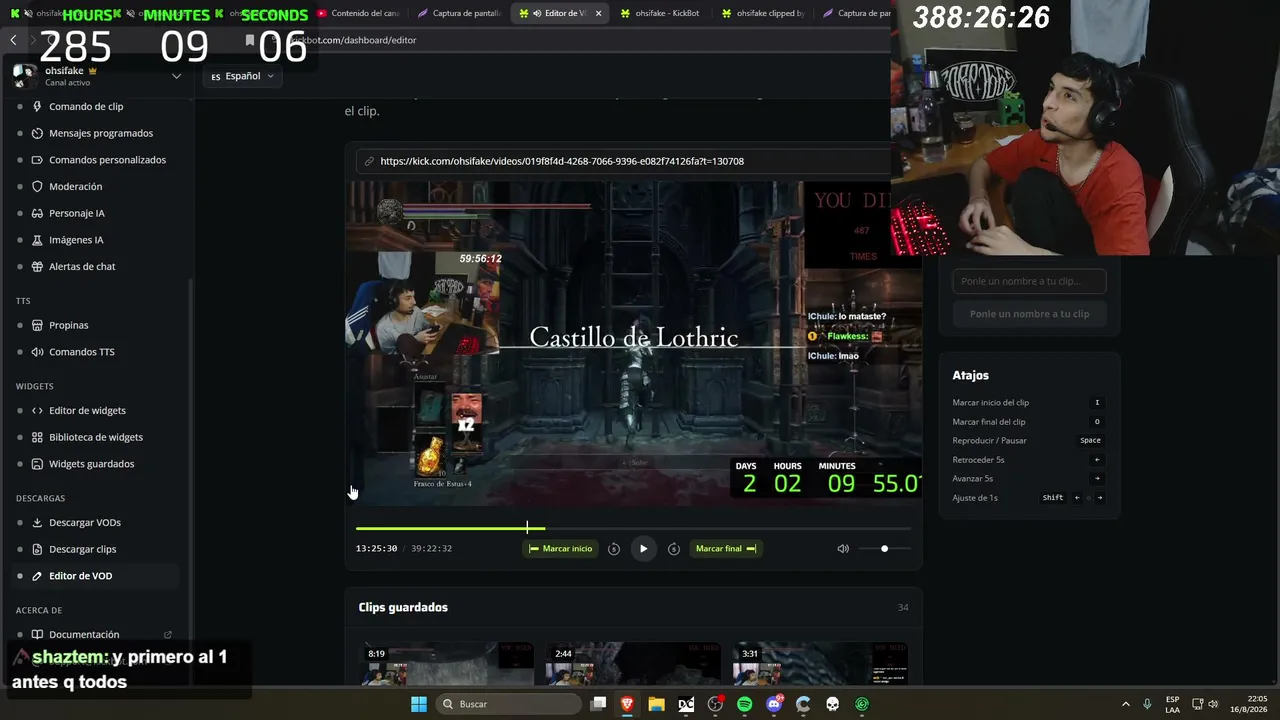Click the Propinas money icon
The width and height of the screenshot is (1280, 720).
[37, 325]
